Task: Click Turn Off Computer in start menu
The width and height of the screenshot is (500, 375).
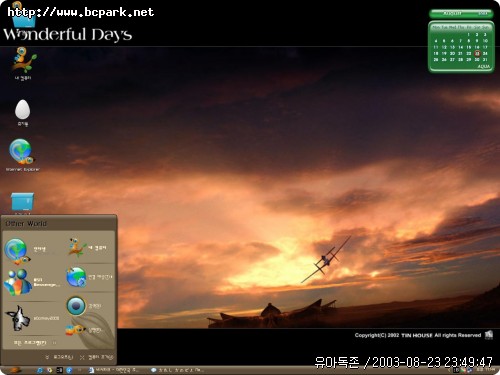Action: point(97,357)
